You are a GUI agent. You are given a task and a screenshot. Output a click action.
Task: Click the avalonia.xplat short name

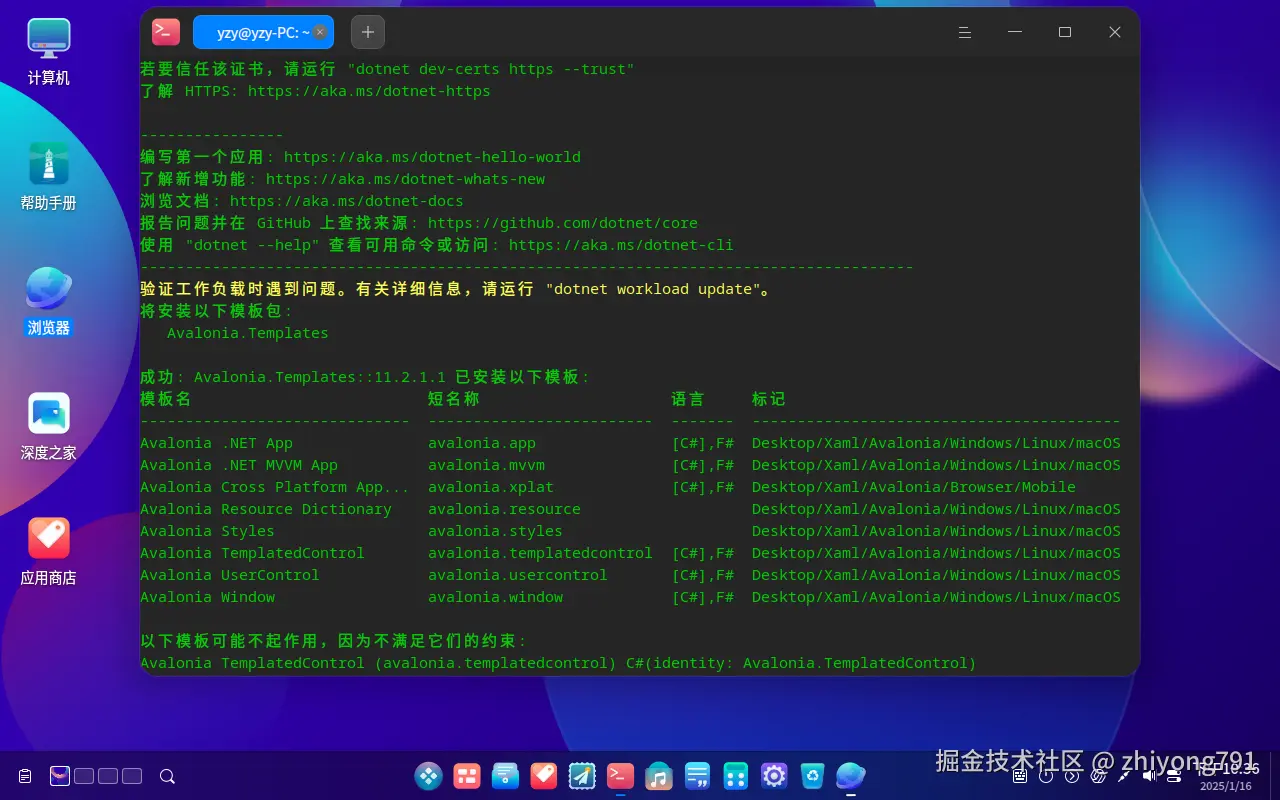tap(491, 487)
